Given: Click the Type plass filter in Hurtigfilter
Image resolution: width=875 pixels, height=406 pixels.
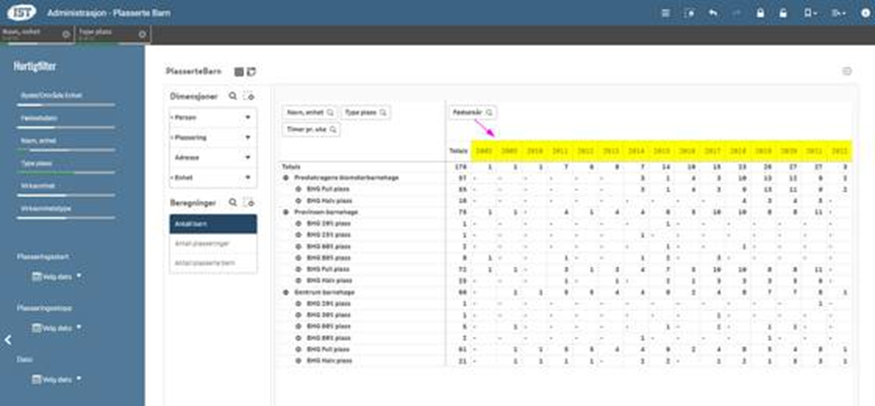Looking at the screenshot, I should point(37,163).
